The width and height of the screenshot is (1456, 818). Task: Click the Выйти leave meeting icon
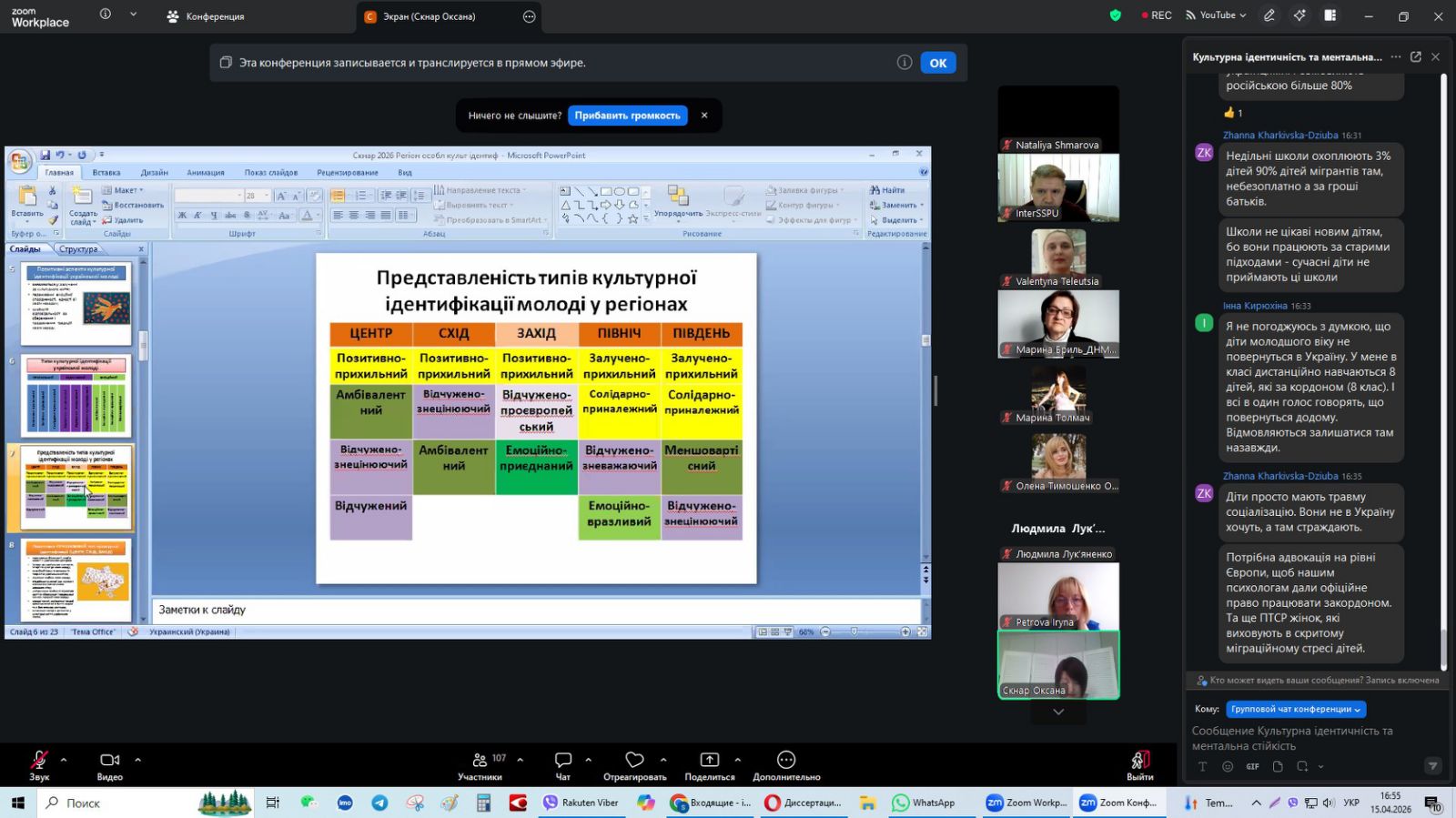click(x=1139, y=760)
